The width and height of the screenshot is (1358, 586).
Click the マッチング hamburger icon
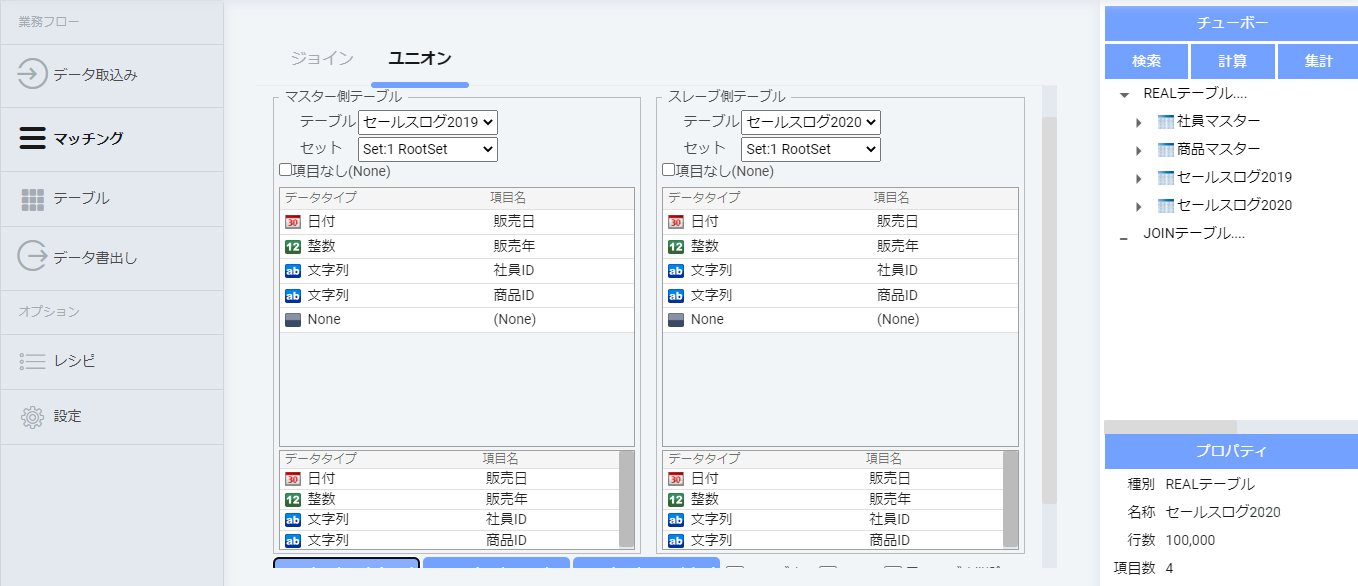coord(33,138)
